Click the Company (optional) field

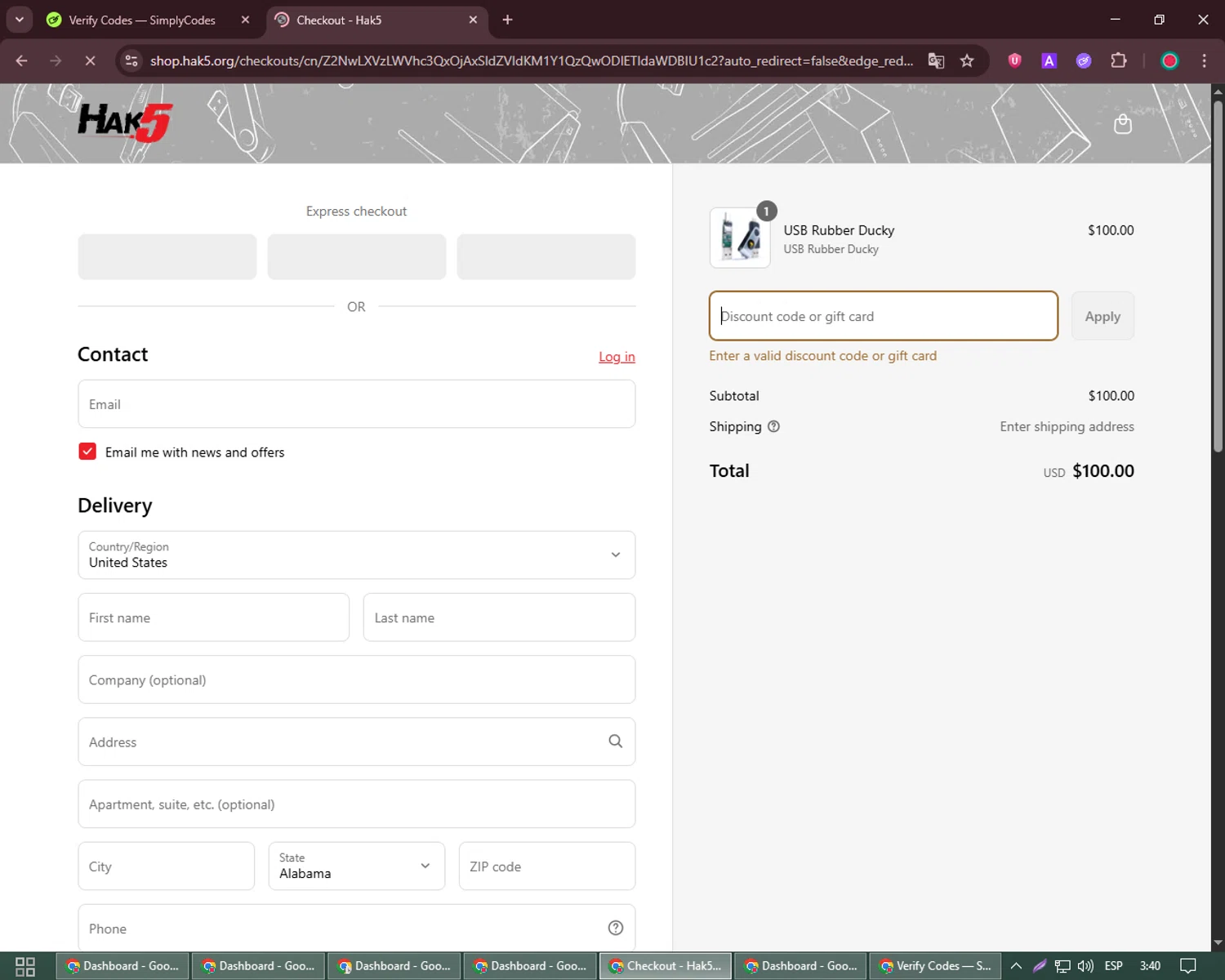point(356,679)
